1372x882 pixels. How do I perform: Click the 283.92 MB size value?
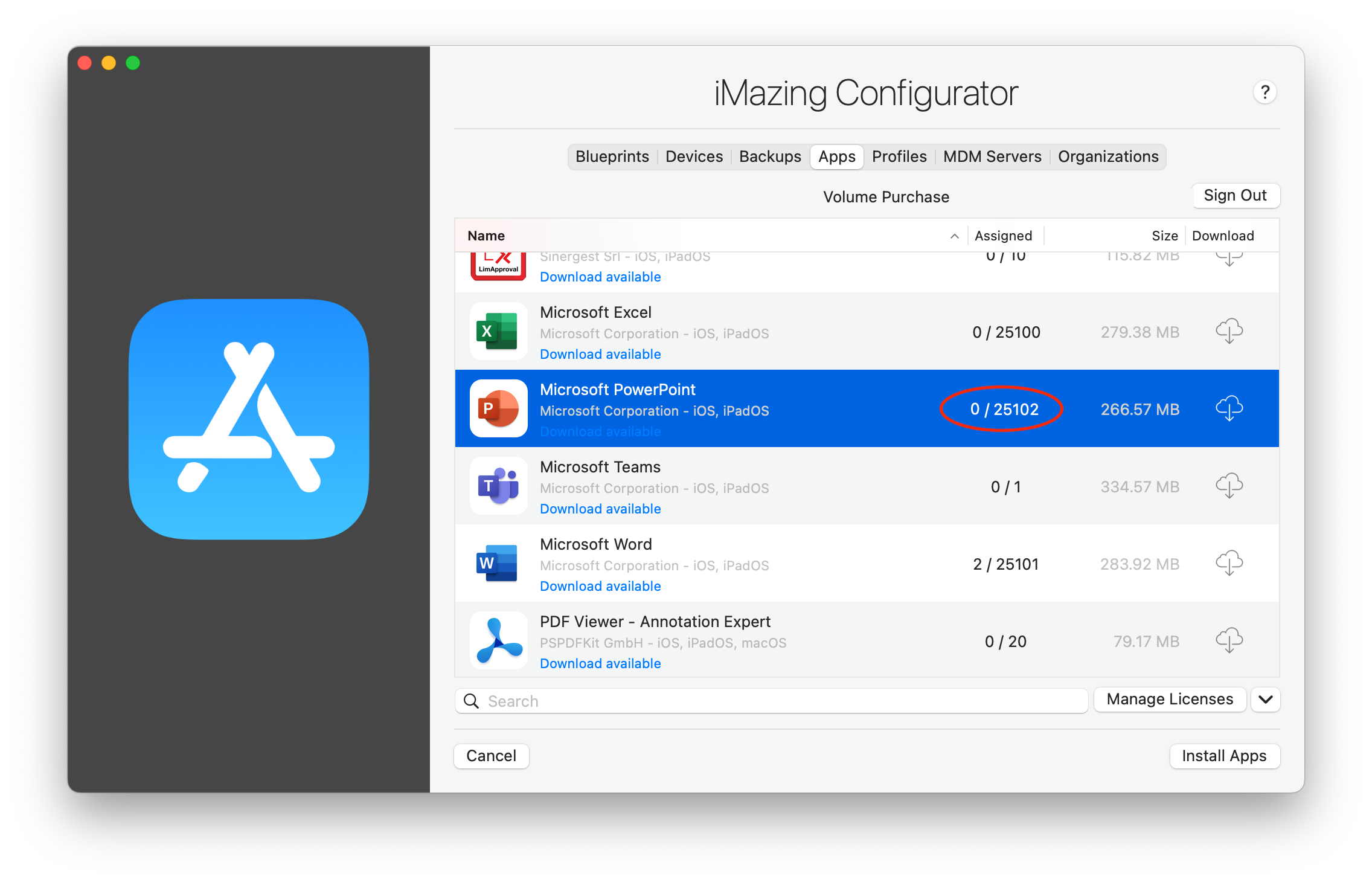1140,564
